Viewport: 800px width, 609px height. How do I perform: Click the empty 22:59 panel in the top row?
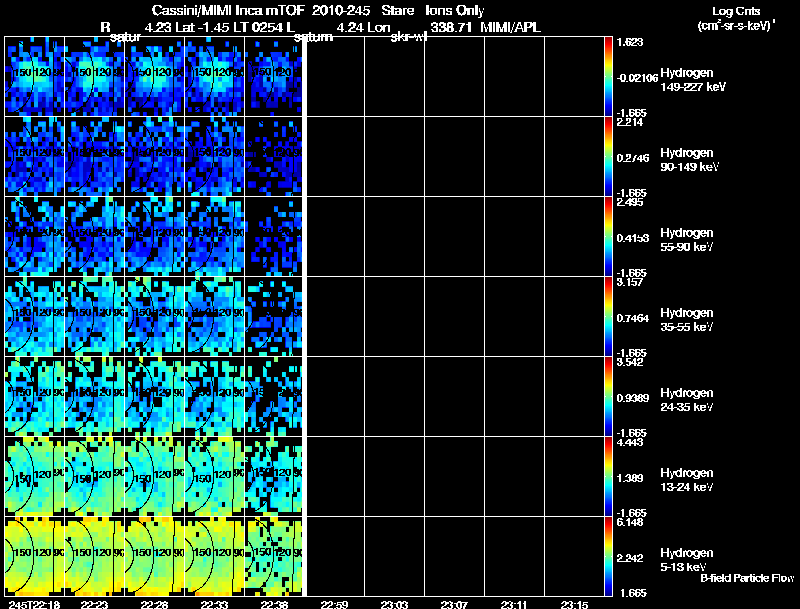tap(334, 76)
